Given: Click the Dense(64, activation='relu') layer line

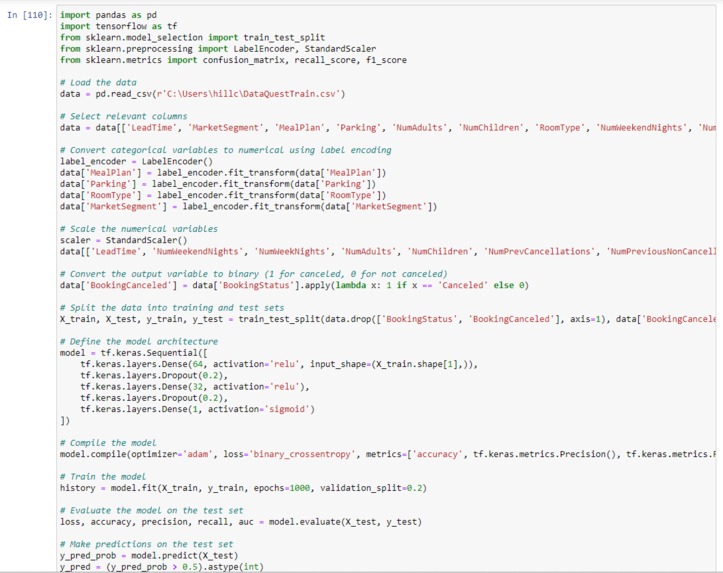Looking at the screenshot, I should click(279, 364).
